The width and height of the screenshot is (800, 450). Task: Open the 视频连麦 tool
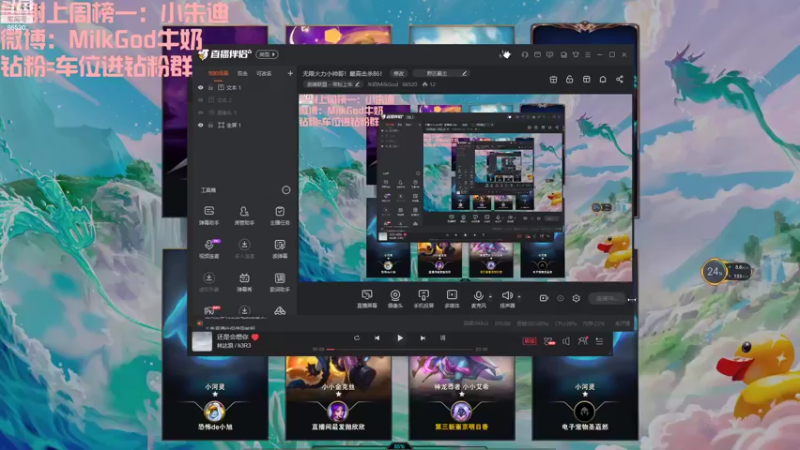209,248
